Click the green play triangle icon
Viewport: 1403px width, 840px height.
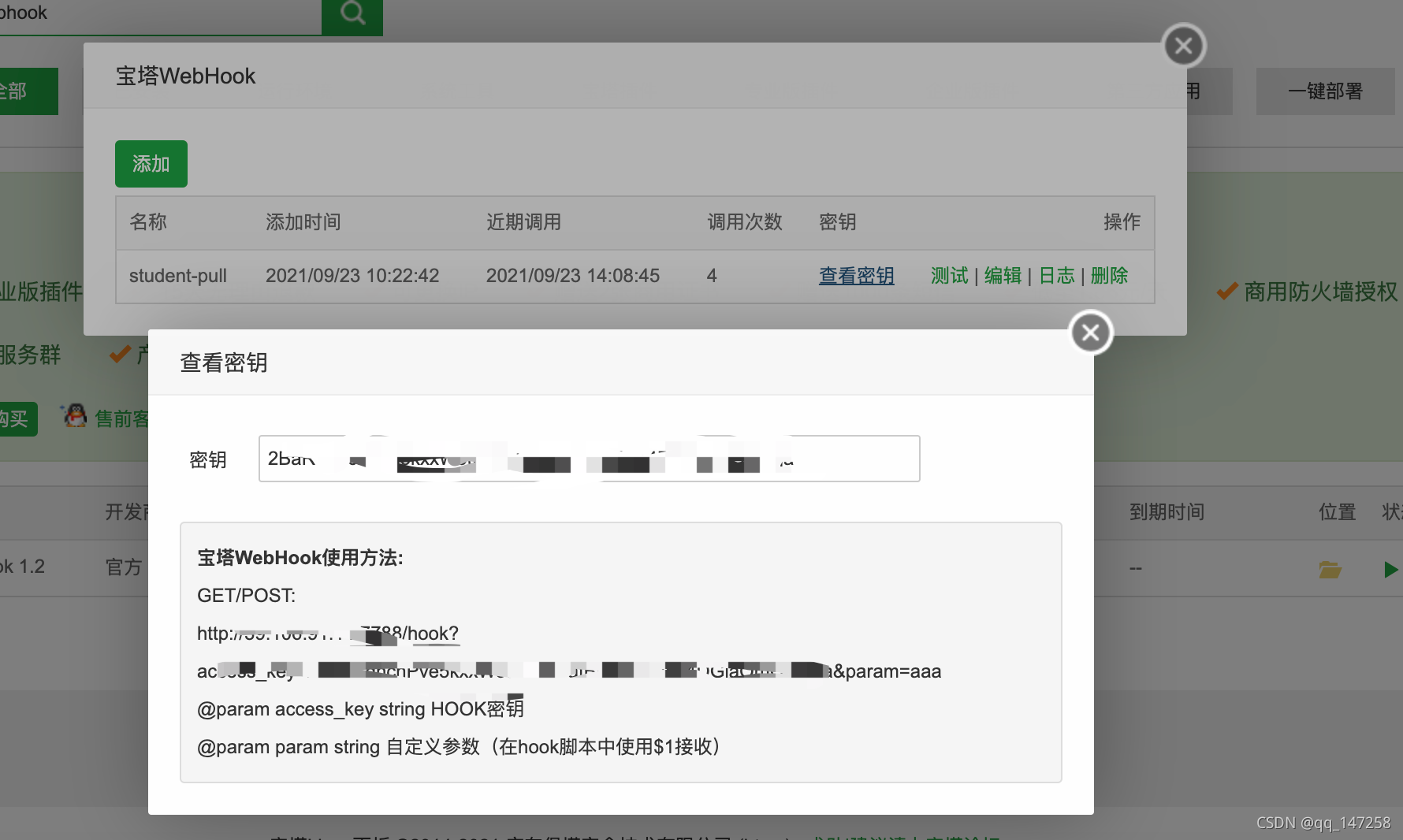[1391, 569]
